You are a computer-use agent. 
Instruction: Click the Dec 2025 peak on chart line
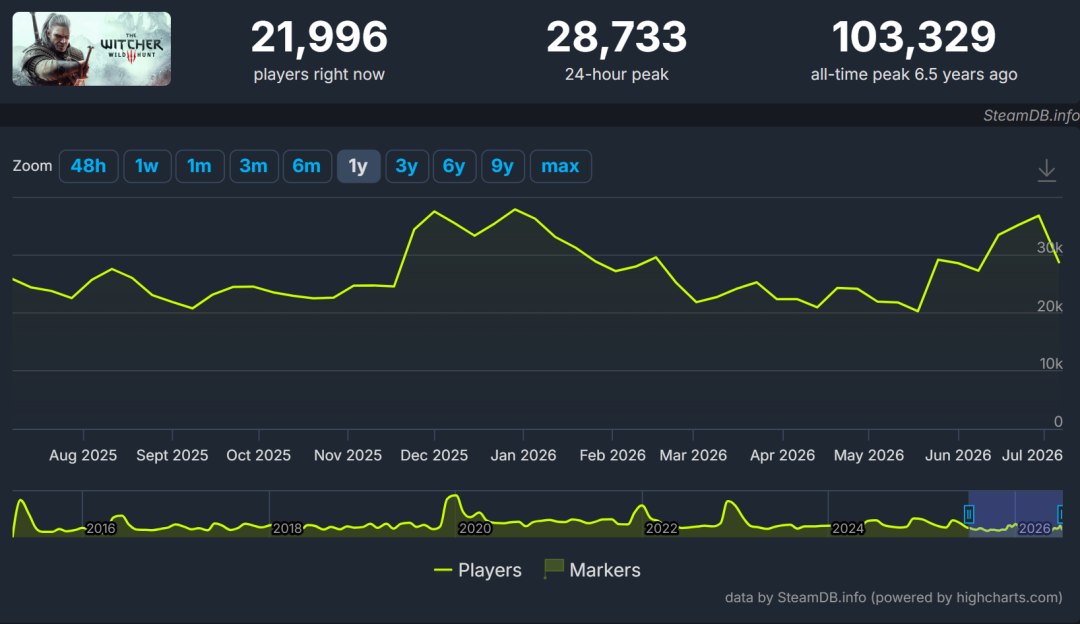click(434, 211)
